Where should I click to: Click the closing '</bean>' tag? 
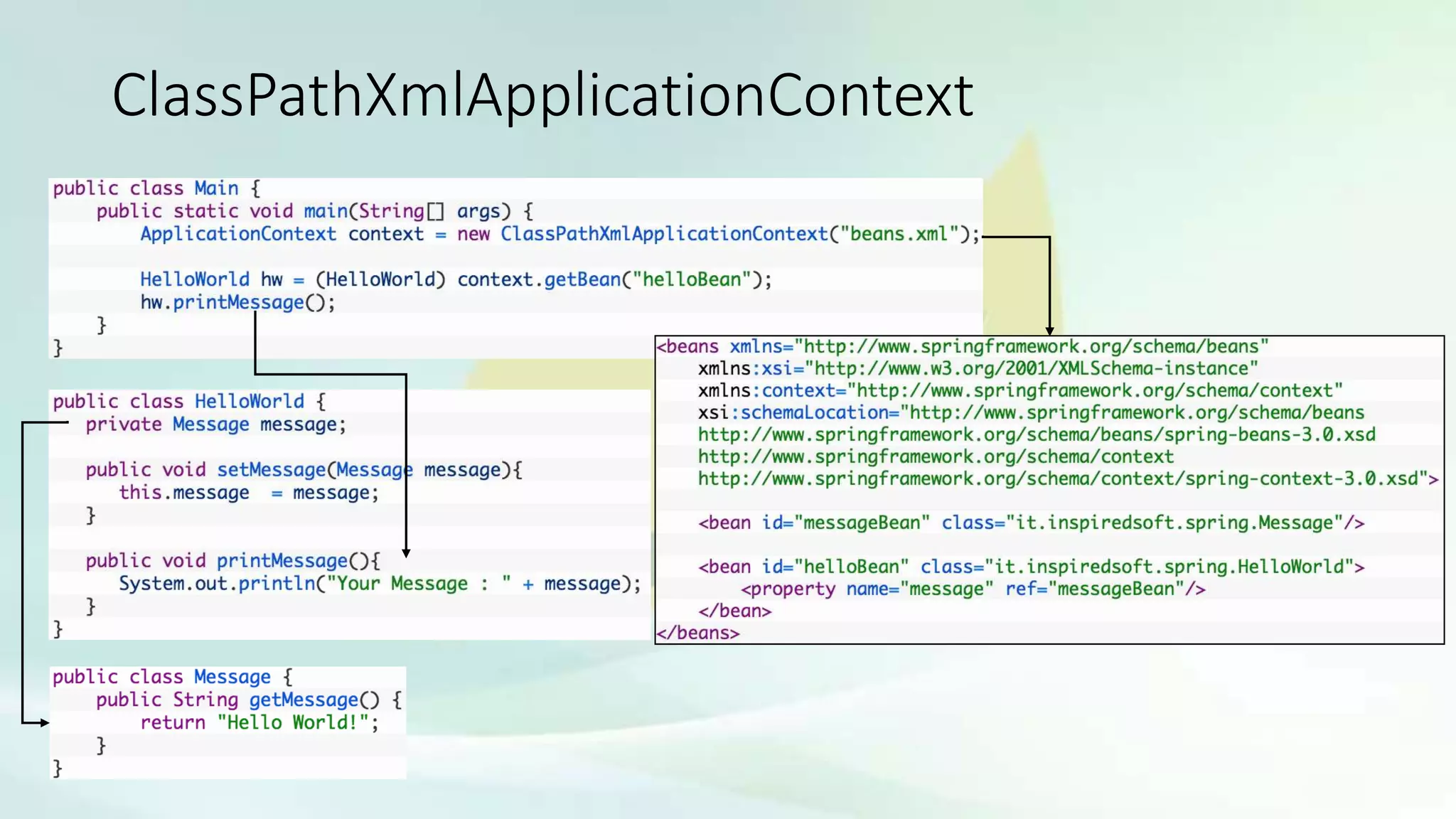click(x=735, y=611)
